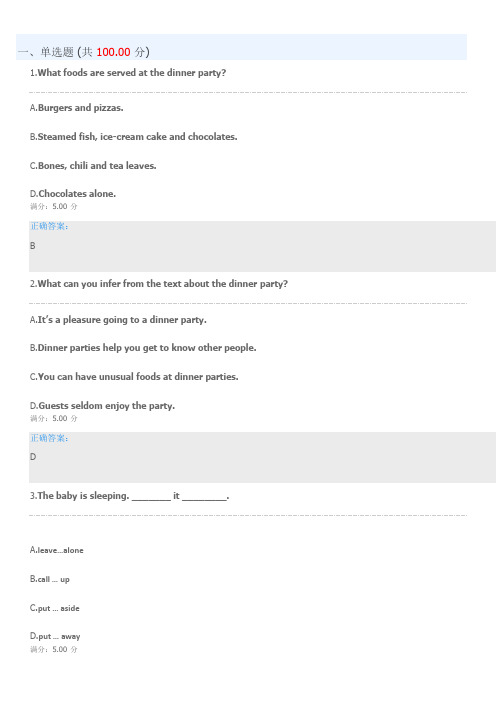Click the answer D box under question 2

[262, 458]
